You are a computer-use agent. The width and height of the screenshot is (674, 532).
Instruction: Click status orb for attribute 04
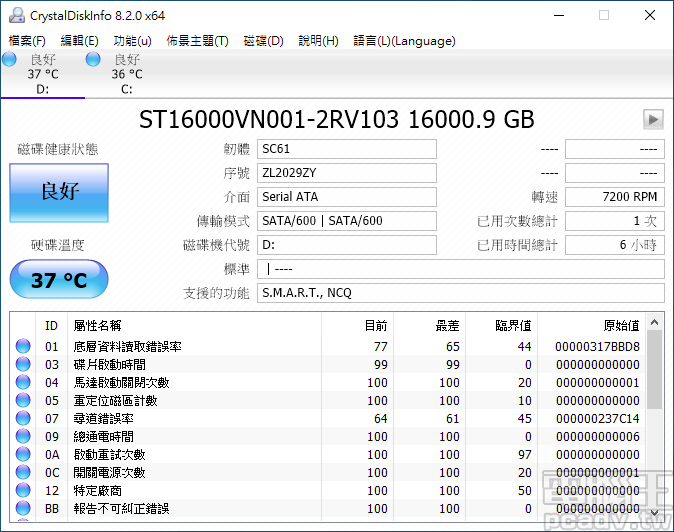[23, 382]
